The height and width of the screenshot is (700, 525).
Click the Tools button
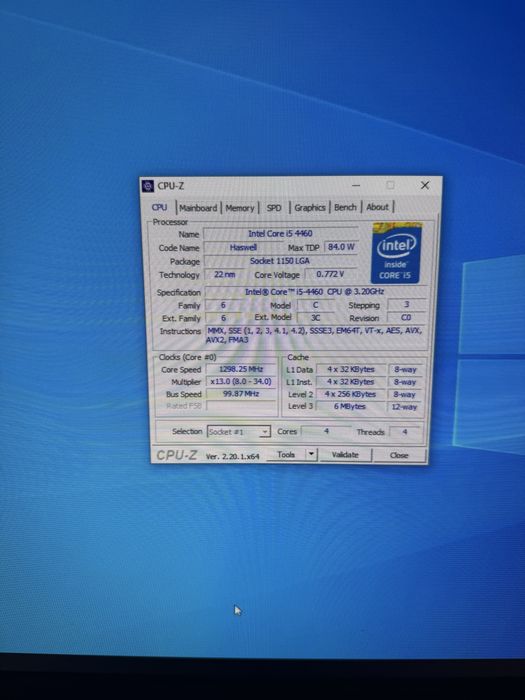286,454
